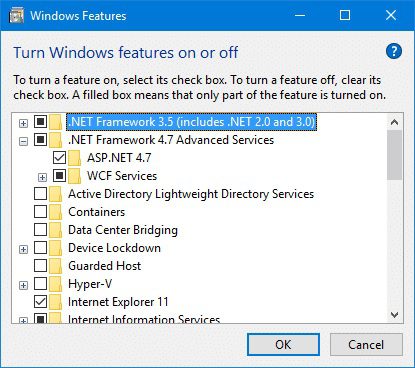Expand the WCF Services subtree
This screenshot has width=415, height=368.
click(42, 177)
